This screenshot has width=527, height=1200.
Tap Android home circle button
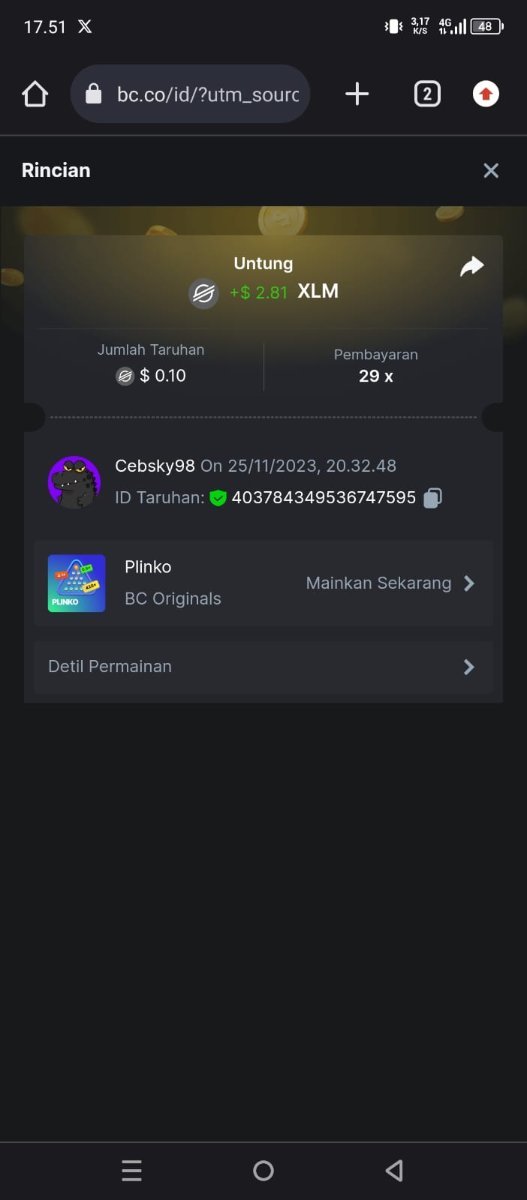263,1171
